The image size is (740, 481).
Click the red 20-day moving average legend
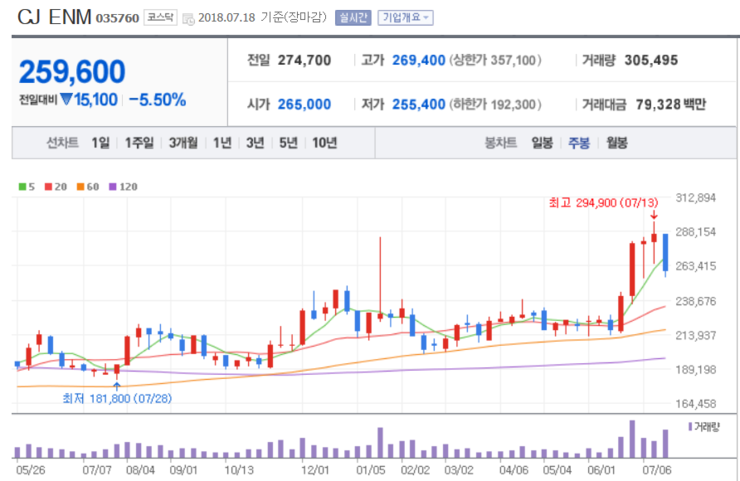click(56, 186)
